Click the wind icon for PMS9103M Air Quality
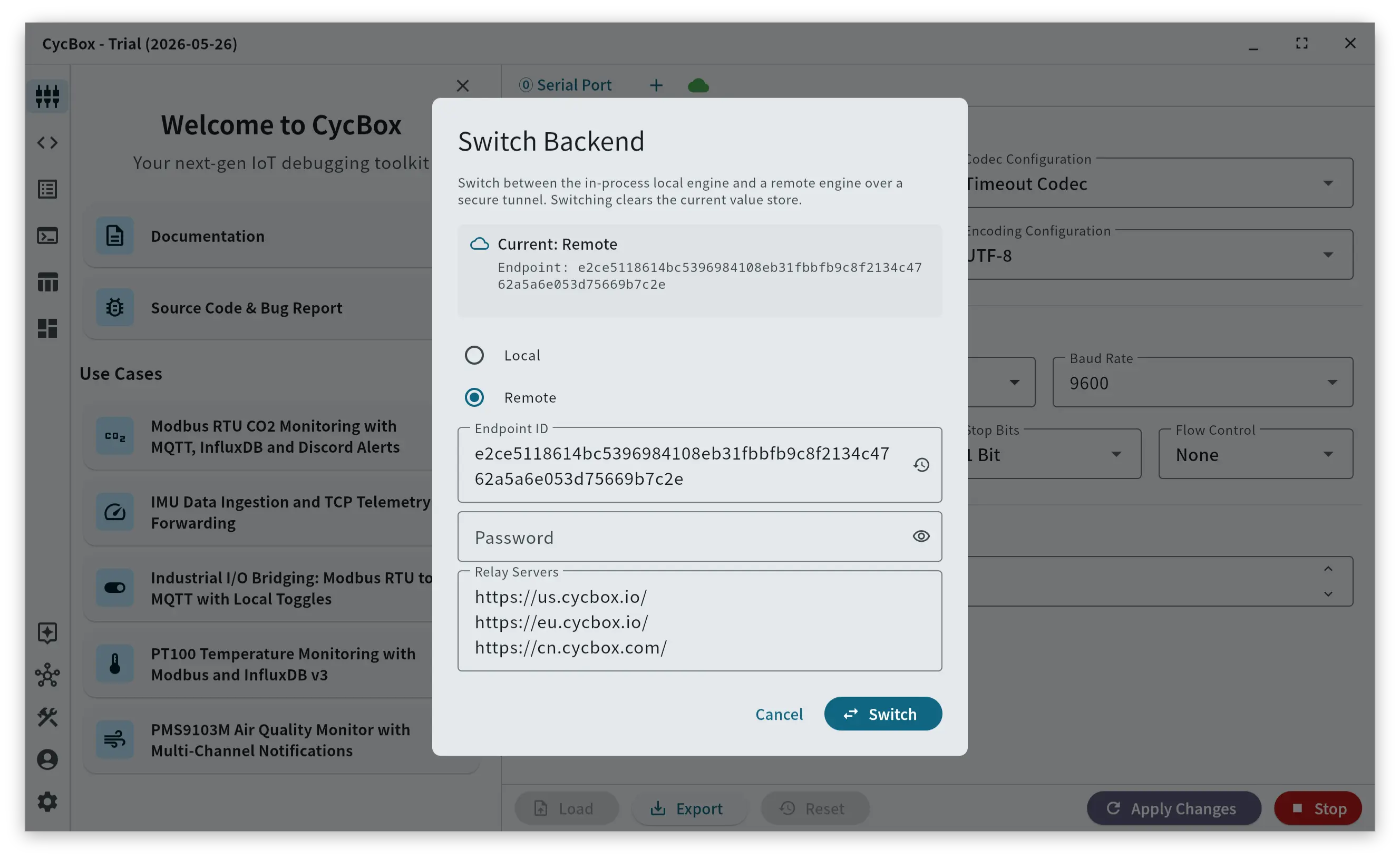Viewport: 1400px width, 859px height. coord(115,740)
